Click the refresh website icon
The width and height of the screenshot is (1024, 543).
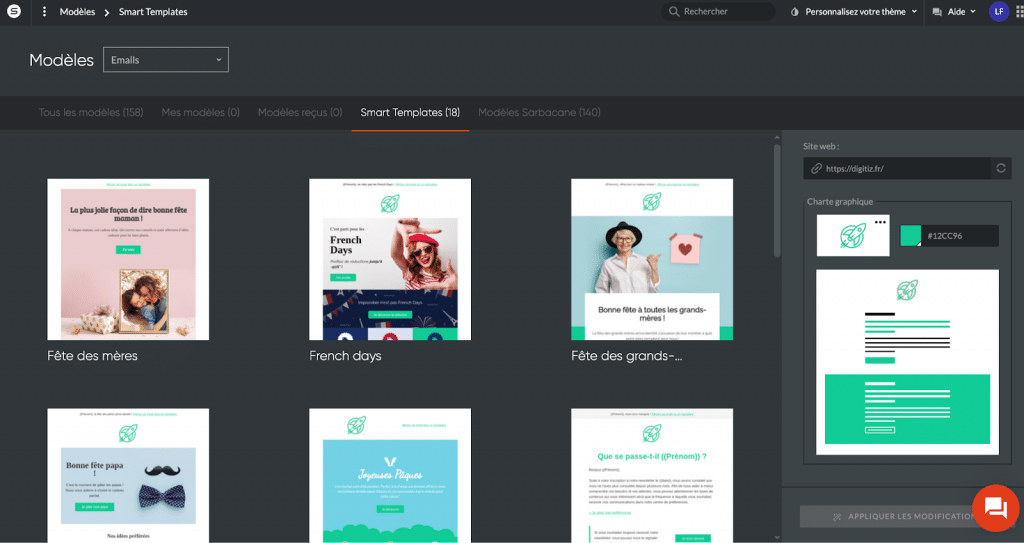coord(1000,169)
